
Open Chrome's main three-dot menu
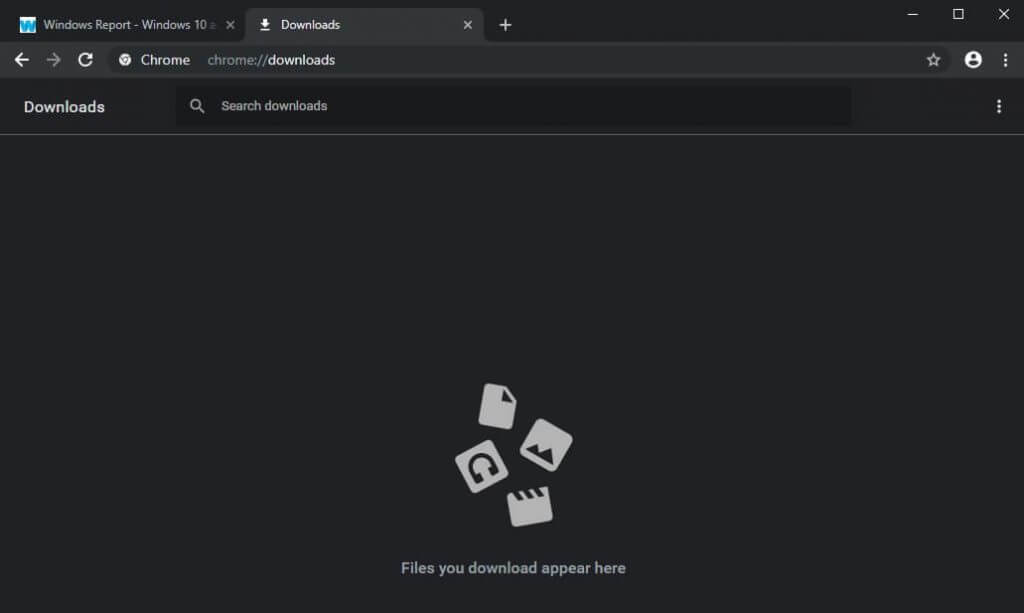click(x=1005, y=60)
